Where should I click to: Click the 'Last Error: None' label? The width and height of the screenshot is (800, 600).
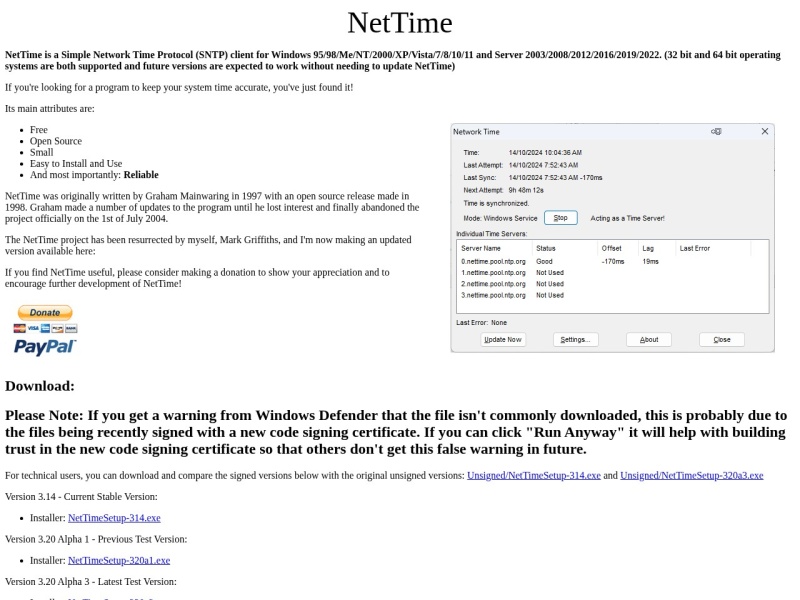pos(481,322)
